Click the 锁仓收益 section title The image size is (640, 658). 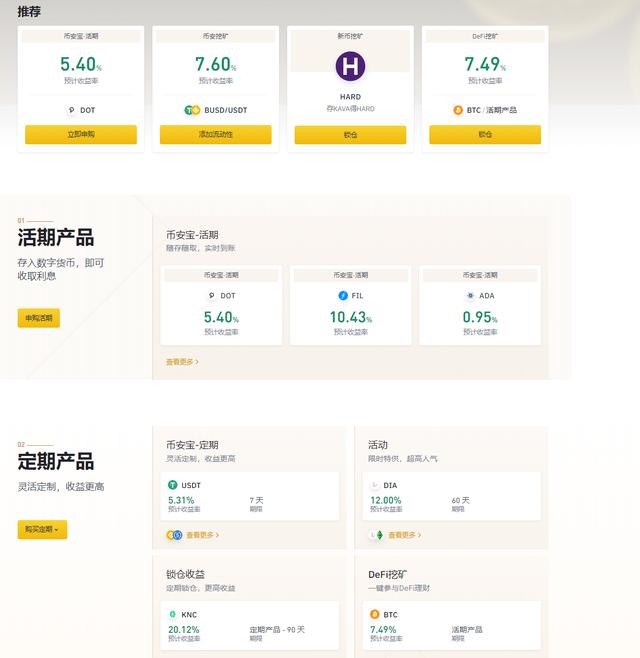185,574
